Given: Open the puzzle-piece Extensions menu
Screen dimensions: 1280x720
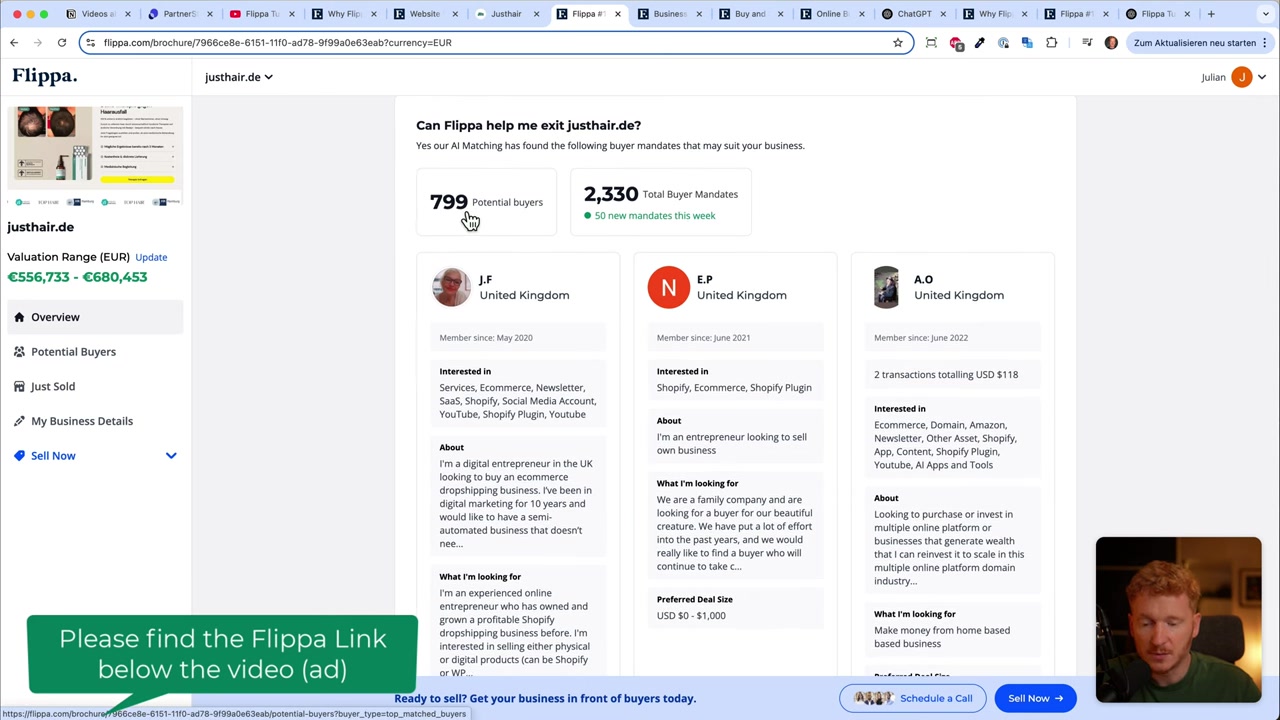Looking at the screenshot, I should [1052, 43].
